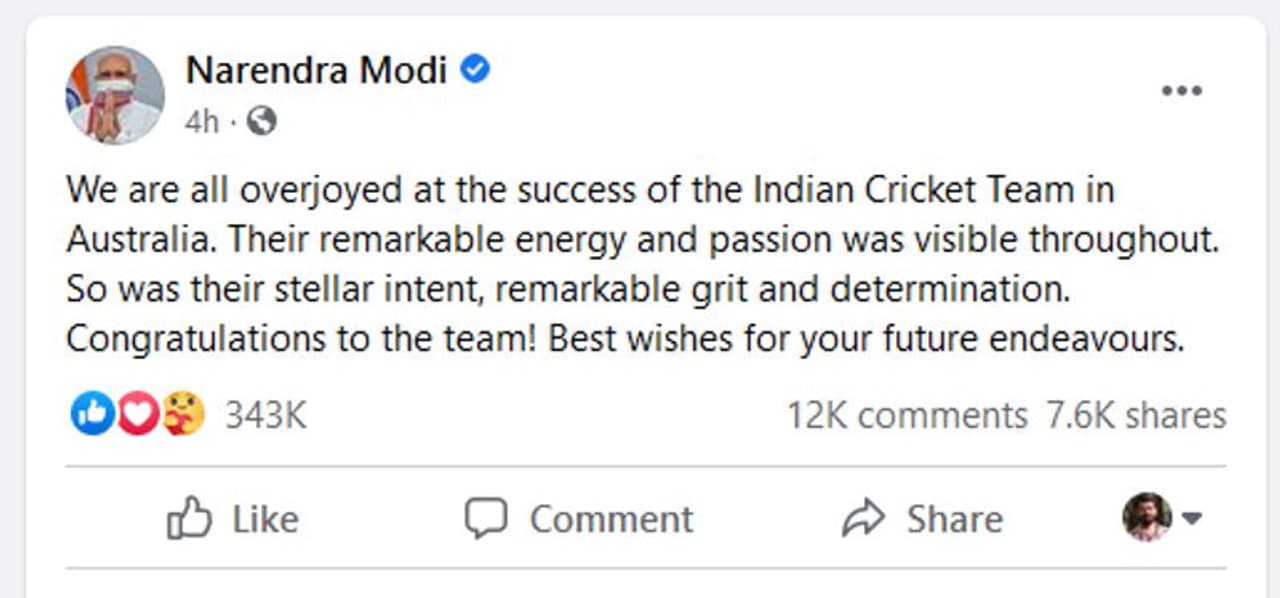Click the Share text label
The height and width of the screenshot is (598, 1280).
pyautogui.click(x=954, y=519)
